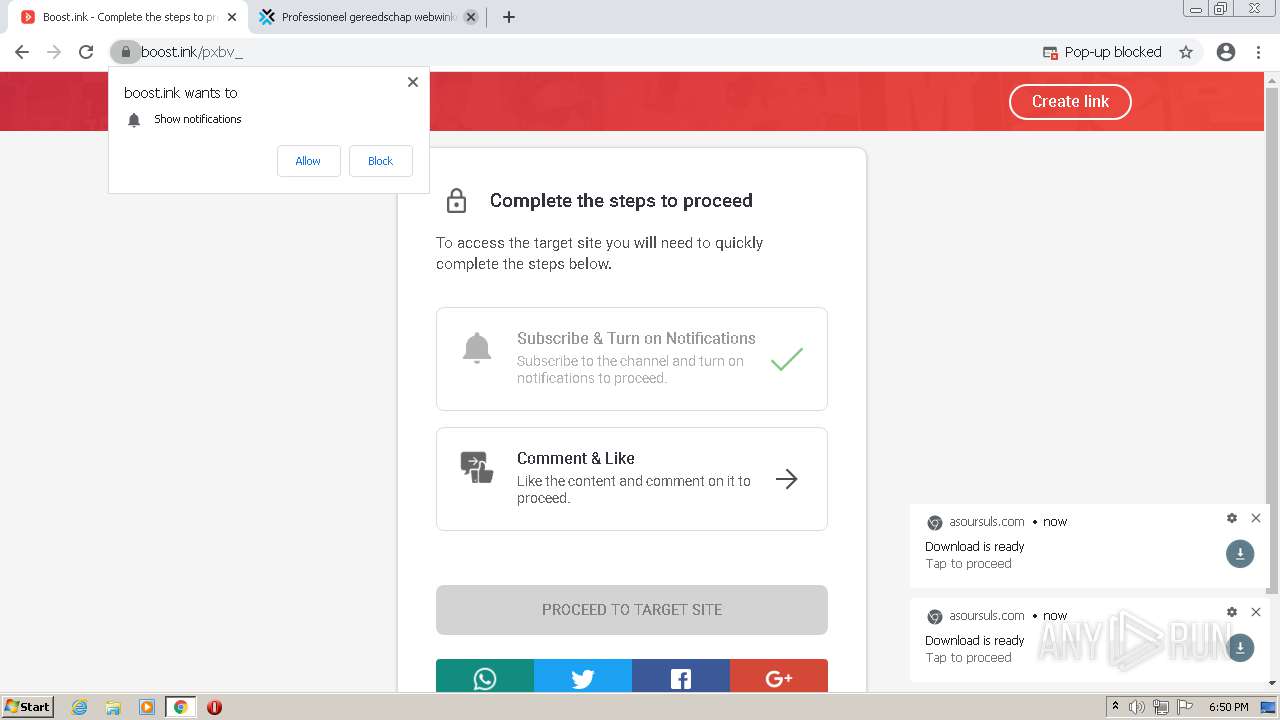The image size is (1280, 720).
Task: Click Chrome icon in taskbar
Action: coord(180,707)
